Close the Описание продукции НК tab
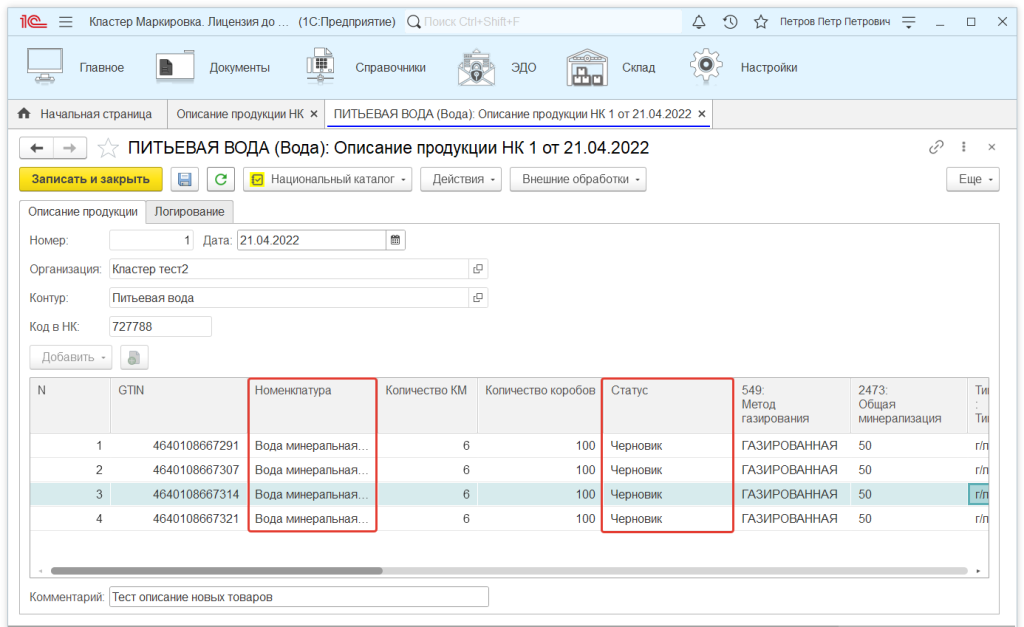This screenshot has height=627, width=1024. pyautogui.click(x=313, y=114)
